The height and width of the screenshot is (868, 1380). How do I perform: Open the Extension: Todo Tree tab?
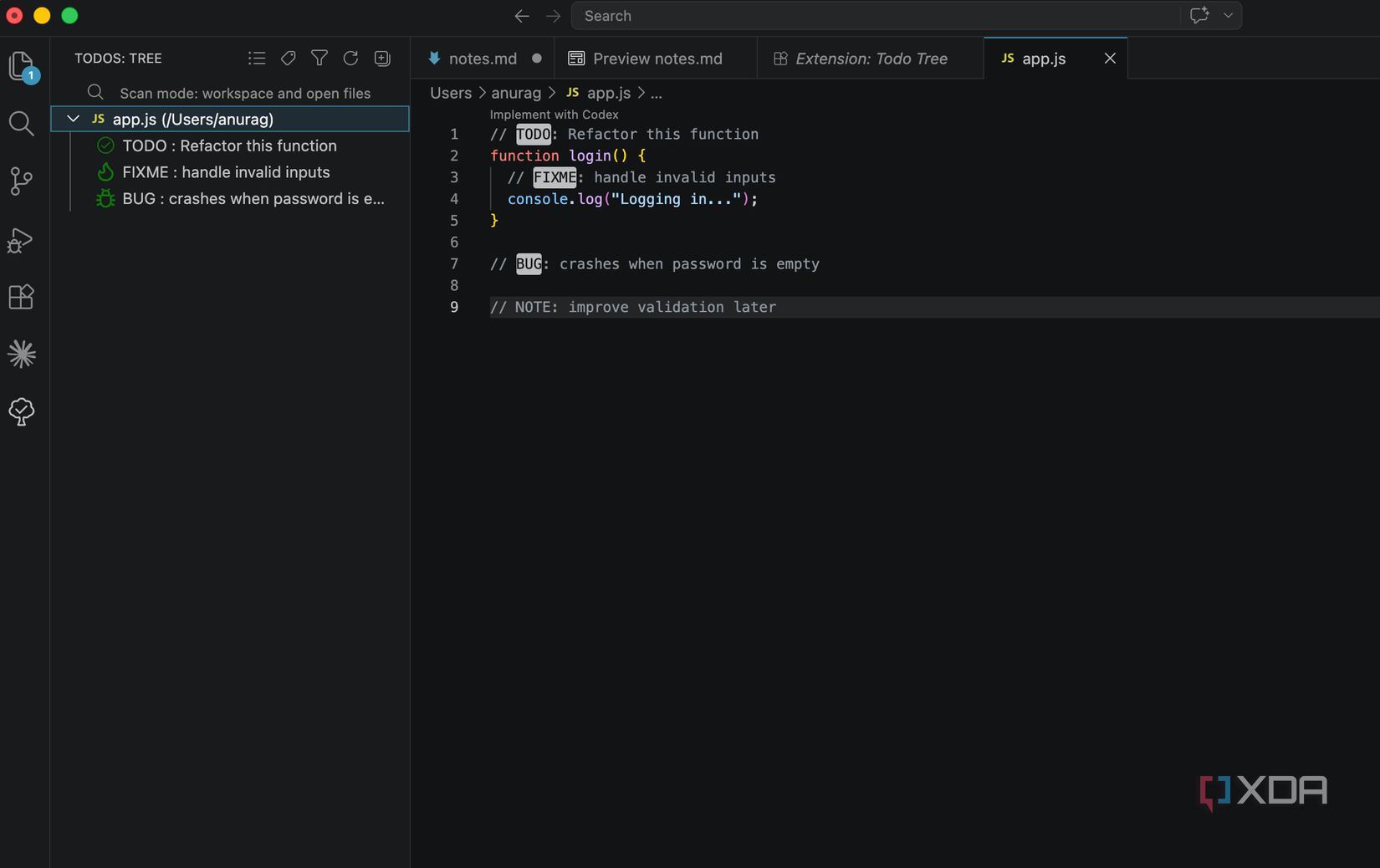point(870,58)
